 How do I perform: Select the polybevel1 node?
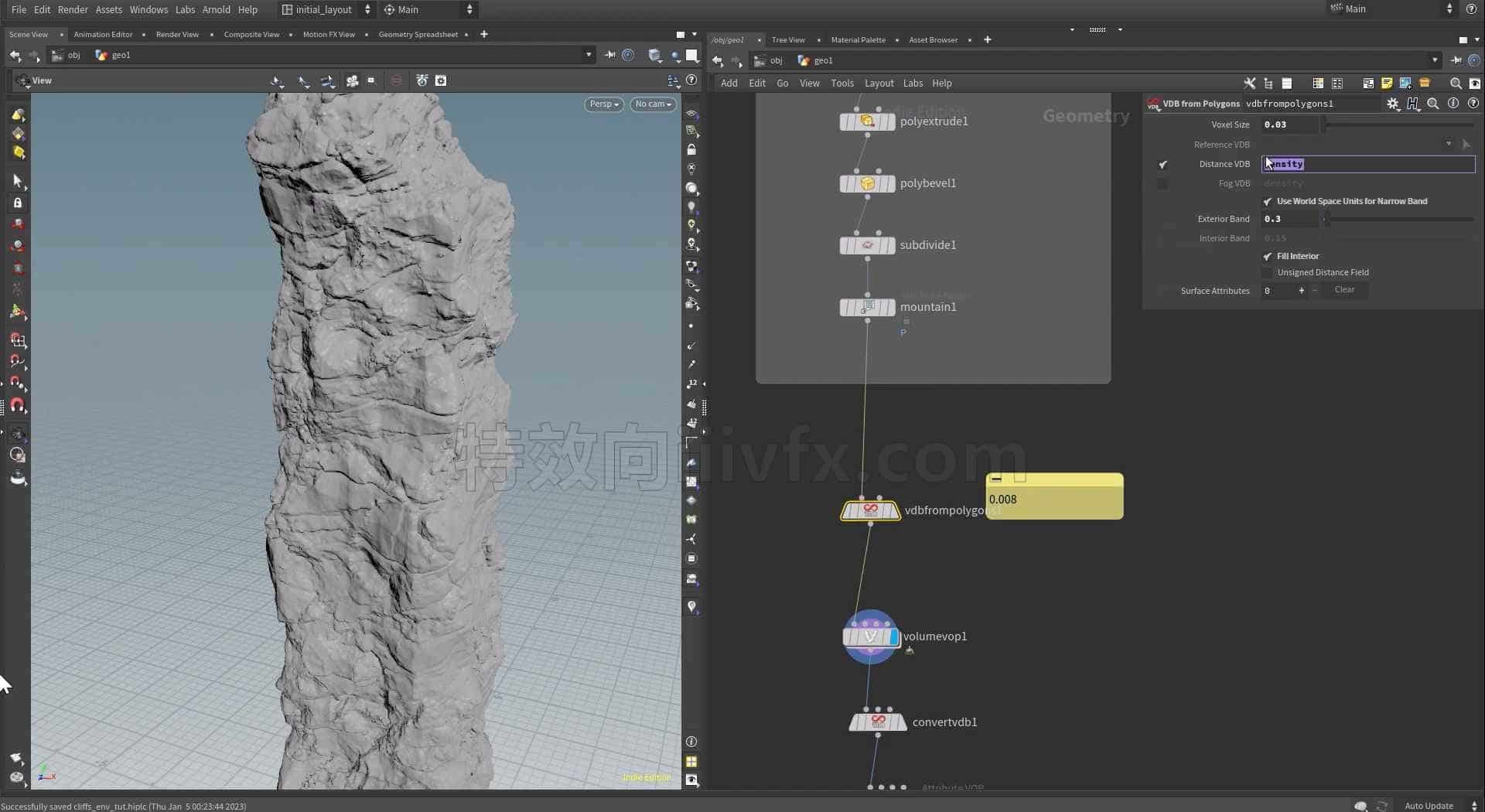[x=867, y=183]
